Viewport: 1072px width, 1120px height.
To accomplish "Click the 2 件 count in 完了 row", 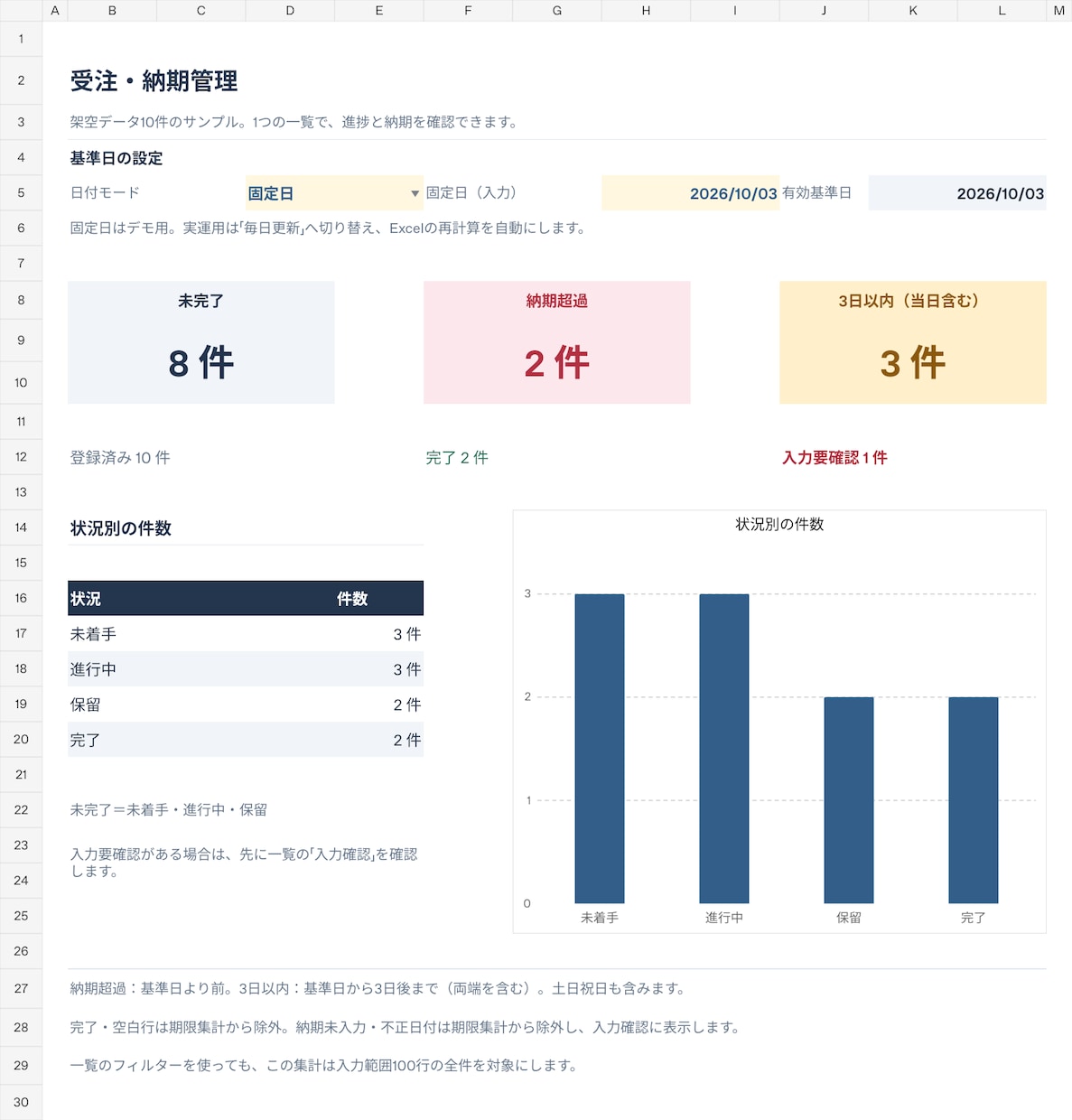I will pyautogui.click(x=407, y=740).
